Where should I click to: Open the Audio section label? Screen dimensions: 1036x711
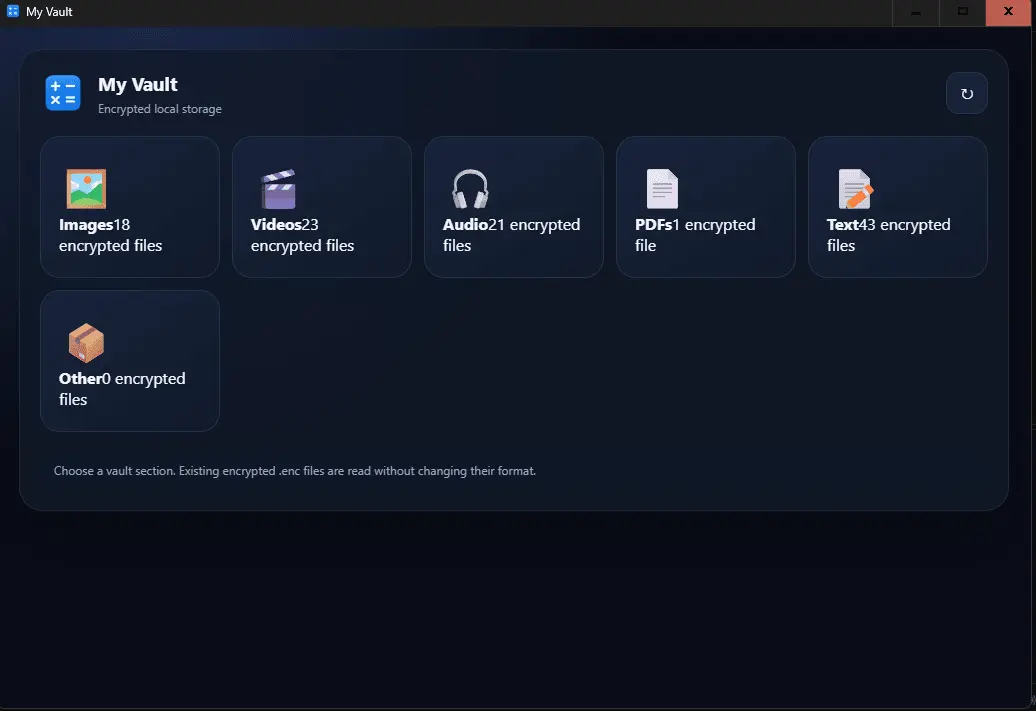[x=465, y=225]
